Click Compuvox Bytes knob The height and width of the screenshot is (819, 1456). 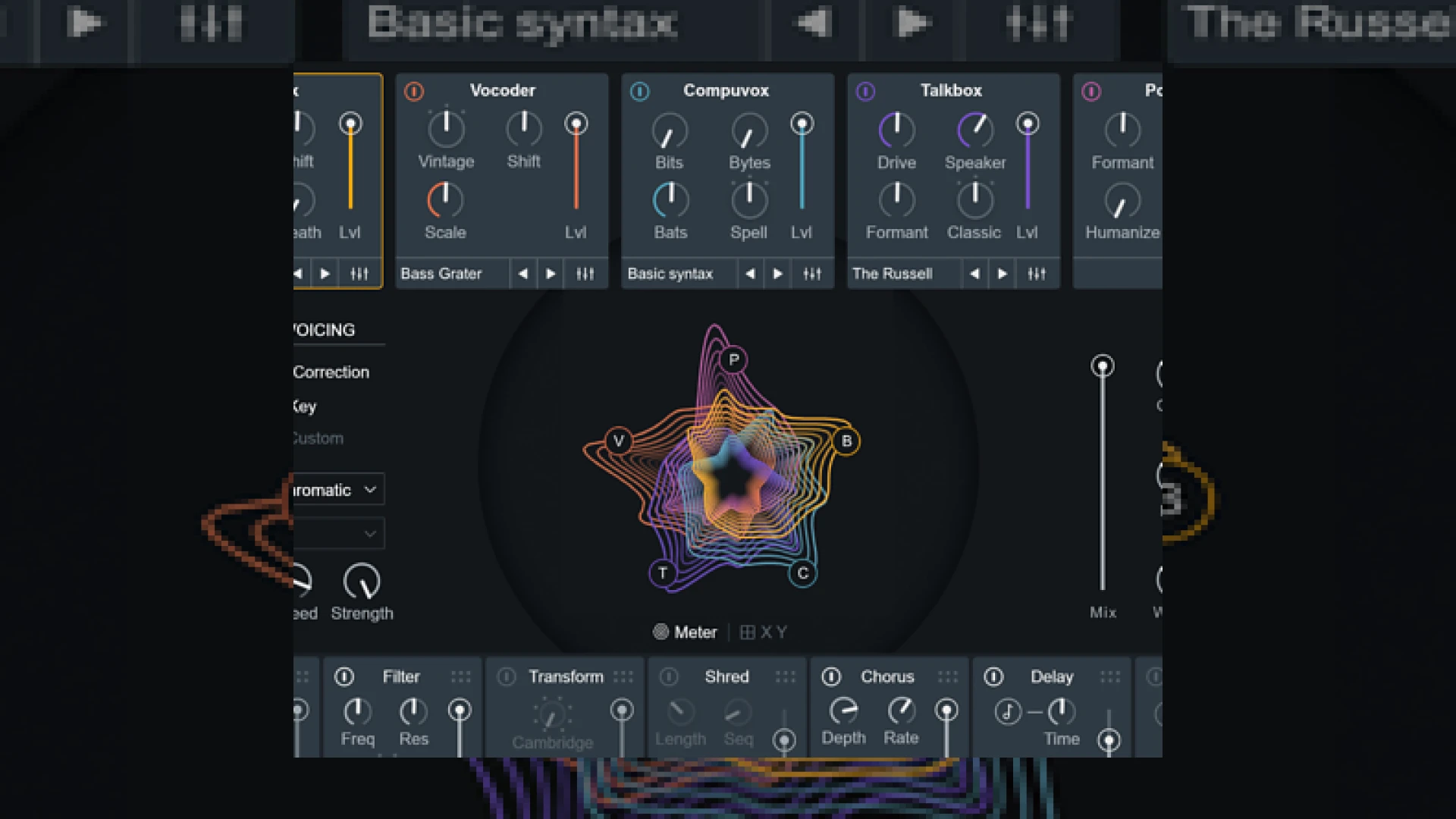749,130
